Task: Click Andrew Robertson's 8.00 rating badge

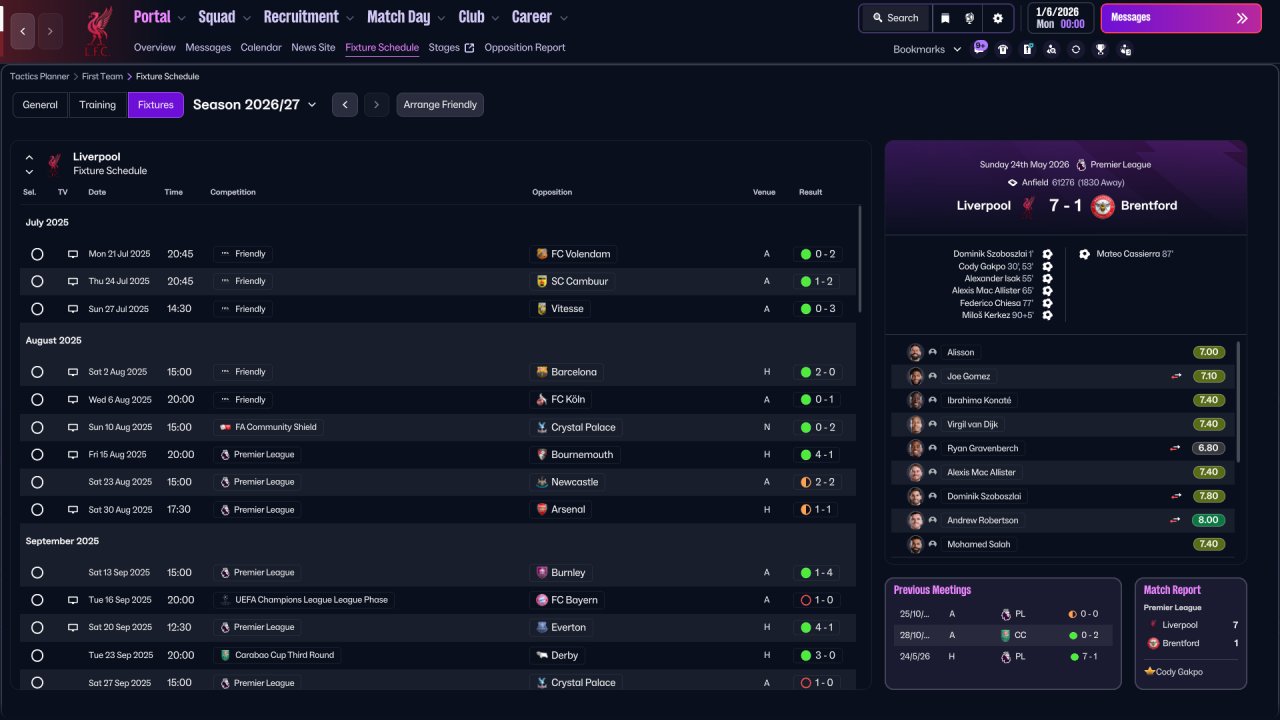Action: (x=1208, y=520)
